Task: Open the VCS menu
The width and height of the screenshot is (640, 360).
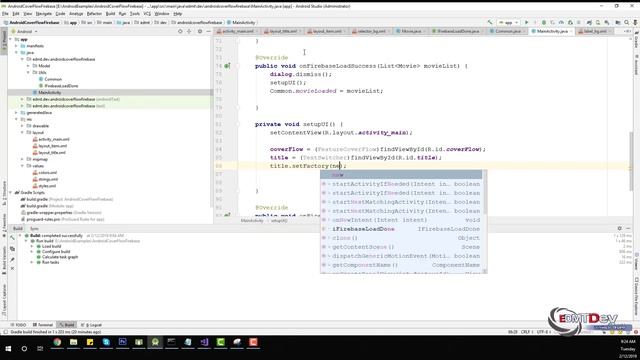Action: point(147,14)
